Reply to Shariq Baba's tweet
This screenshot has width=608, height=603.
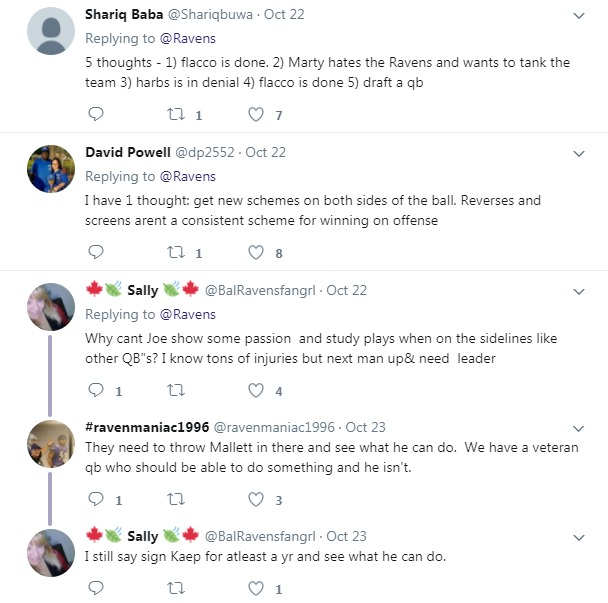(x=96, y=115)
